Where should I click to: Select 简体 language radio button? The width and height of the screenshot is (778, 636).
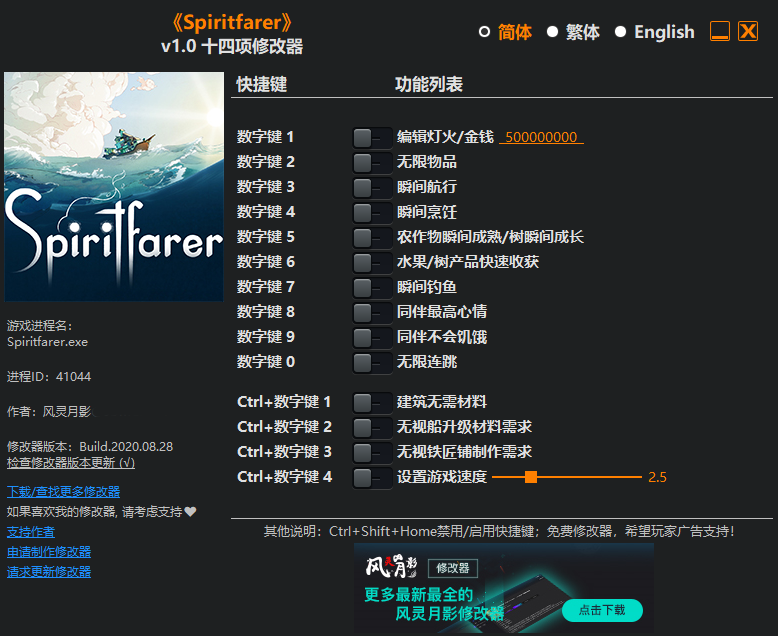pos(485,32)
